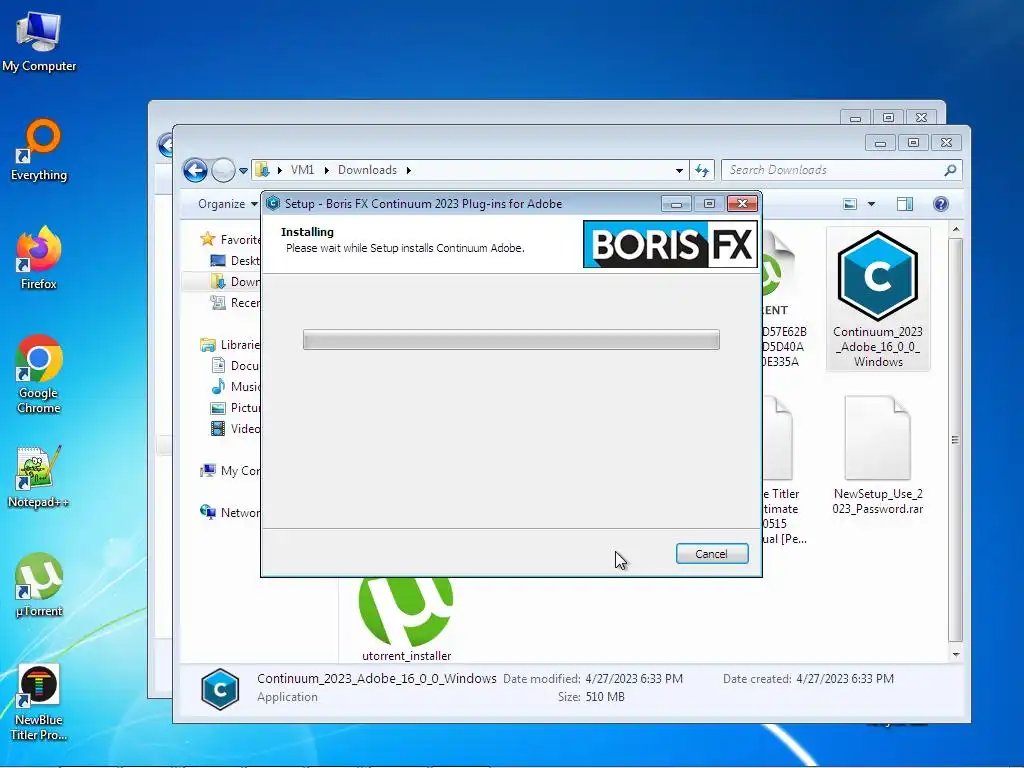Launch the Everything search shortcut

39,150
